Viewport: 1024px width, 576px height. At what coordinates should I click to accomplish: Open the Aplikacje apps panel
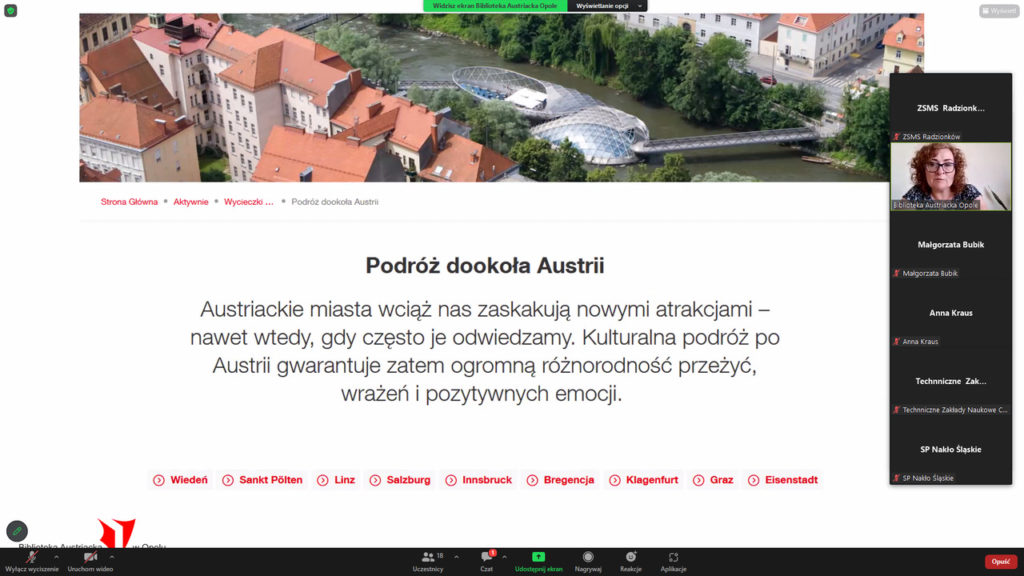point(673,560)
